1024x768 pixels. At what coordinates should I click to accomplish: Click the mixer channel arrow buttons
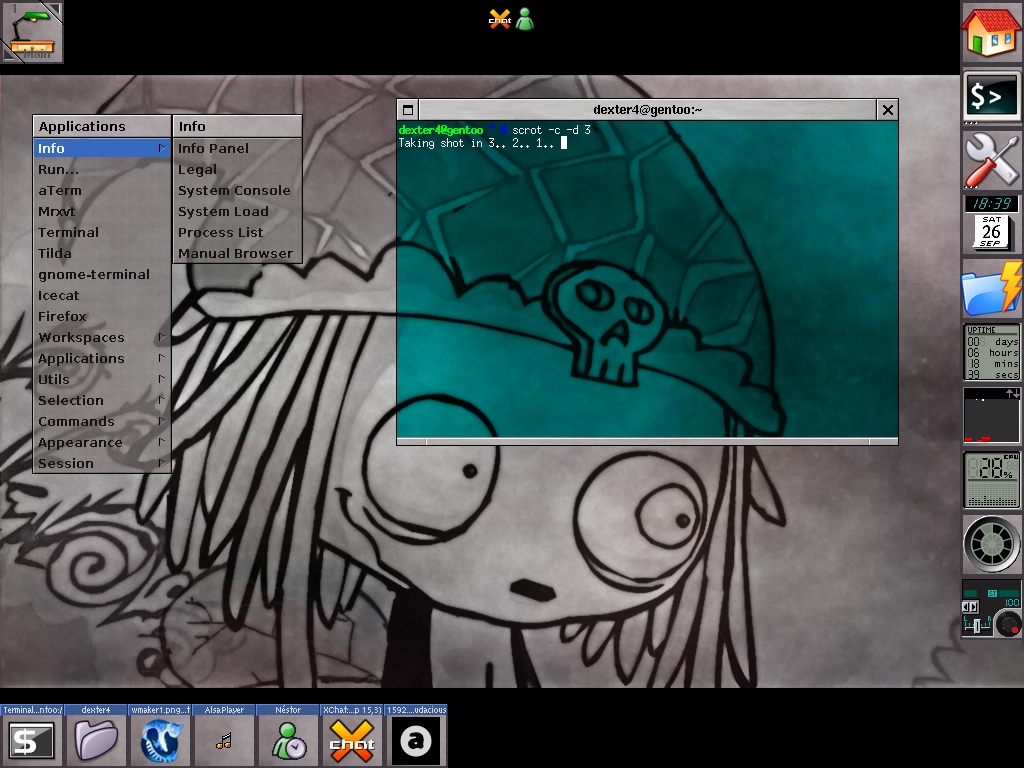tap(970, 607)
